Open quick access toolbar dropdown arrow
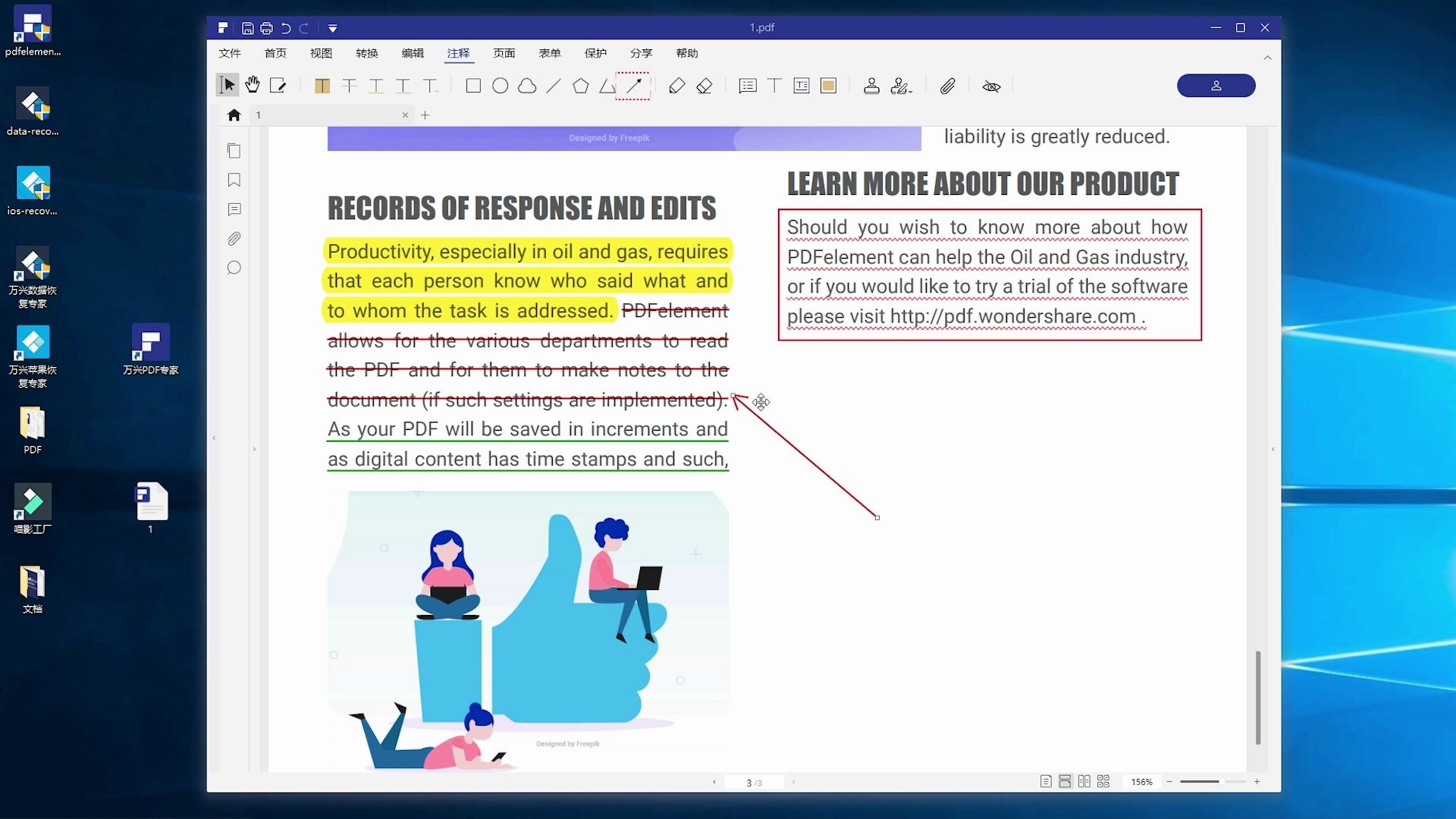1456x819 pixels. [x=333, y=28]
